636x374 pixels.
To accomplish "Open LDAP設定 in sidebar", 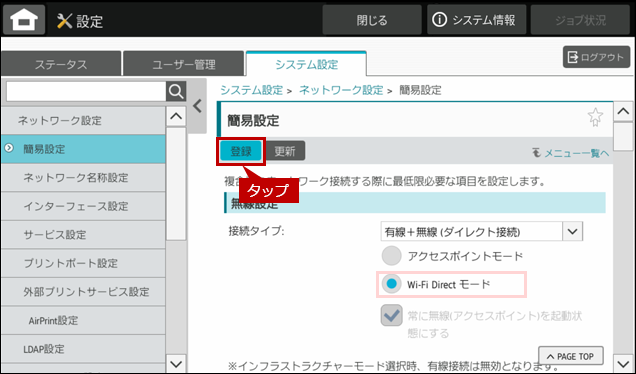I will click(83, 349).
